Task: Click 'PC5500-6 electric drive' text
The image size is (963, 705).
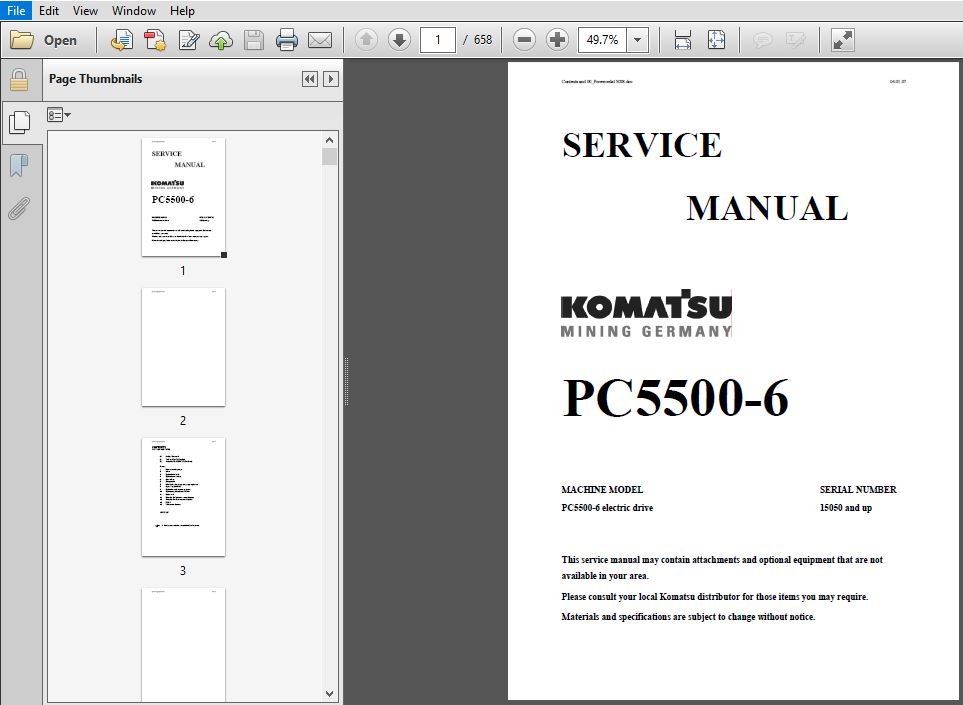Action: (x=607, y=508)
